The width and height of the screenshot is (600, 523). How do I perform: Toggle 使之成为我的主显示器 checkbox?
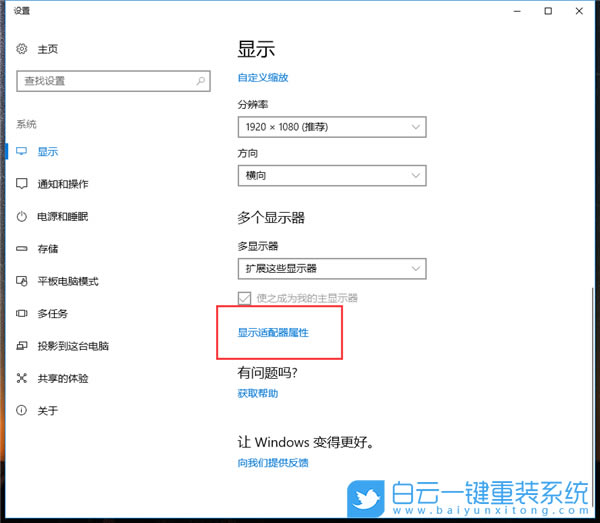(244, 298)
